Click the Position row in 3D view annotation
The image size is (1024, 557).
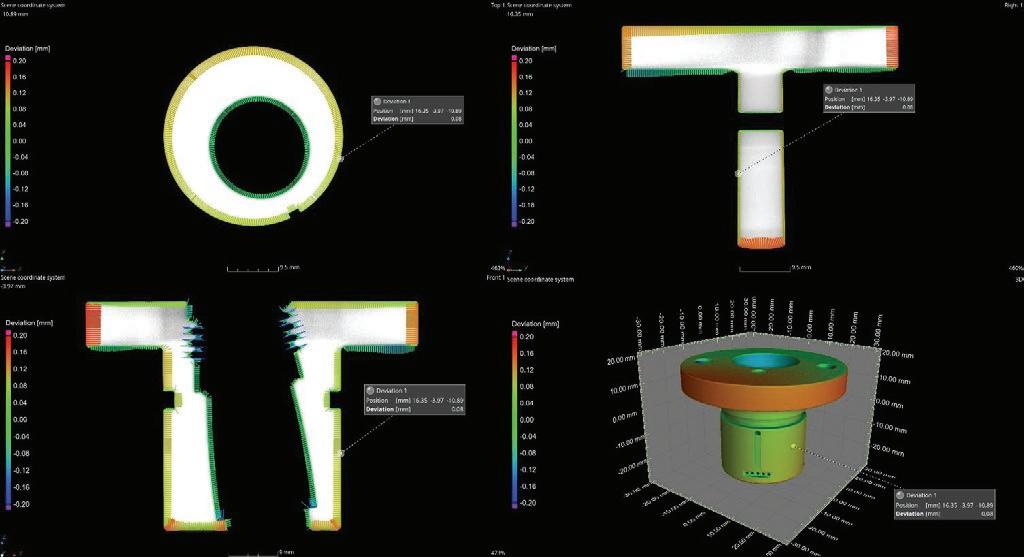pos(944,505)
